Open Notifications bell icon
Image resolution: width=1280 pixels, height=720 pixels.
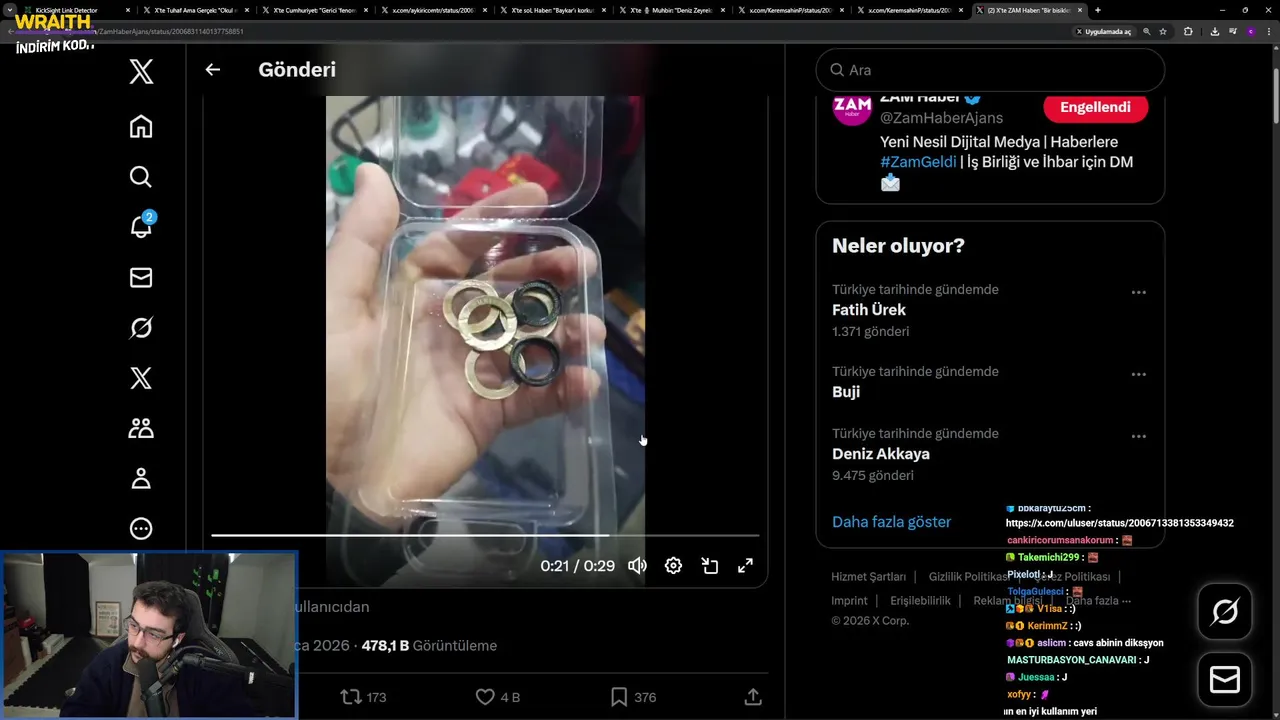[141, 227]
